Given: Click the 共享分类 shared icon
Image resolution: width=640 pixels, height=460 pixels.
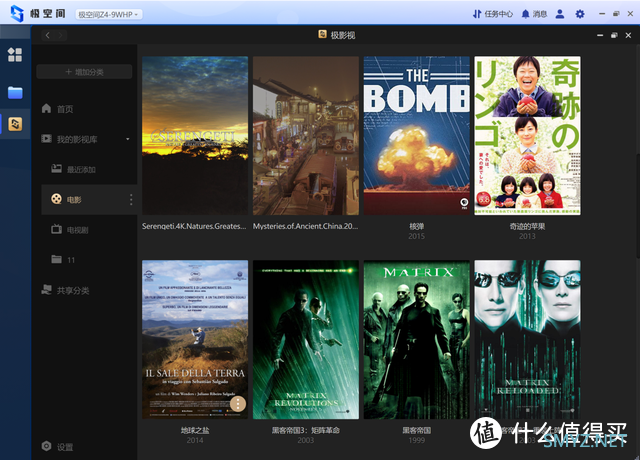Looking at the screenshot, I should coord(46,290).
